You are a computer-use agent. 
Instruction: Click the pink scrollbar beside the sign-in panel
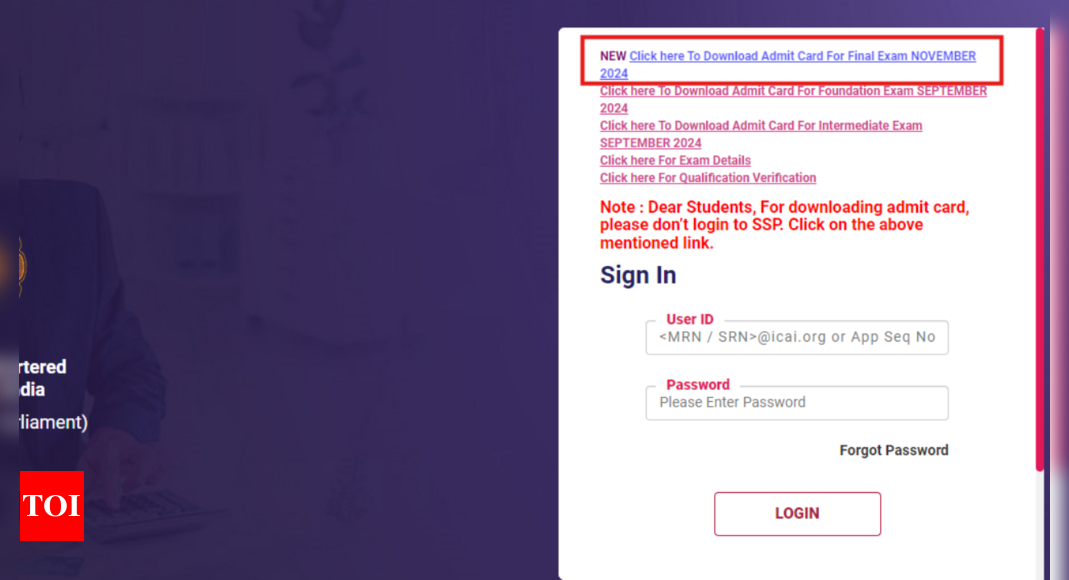(1040, 249)
